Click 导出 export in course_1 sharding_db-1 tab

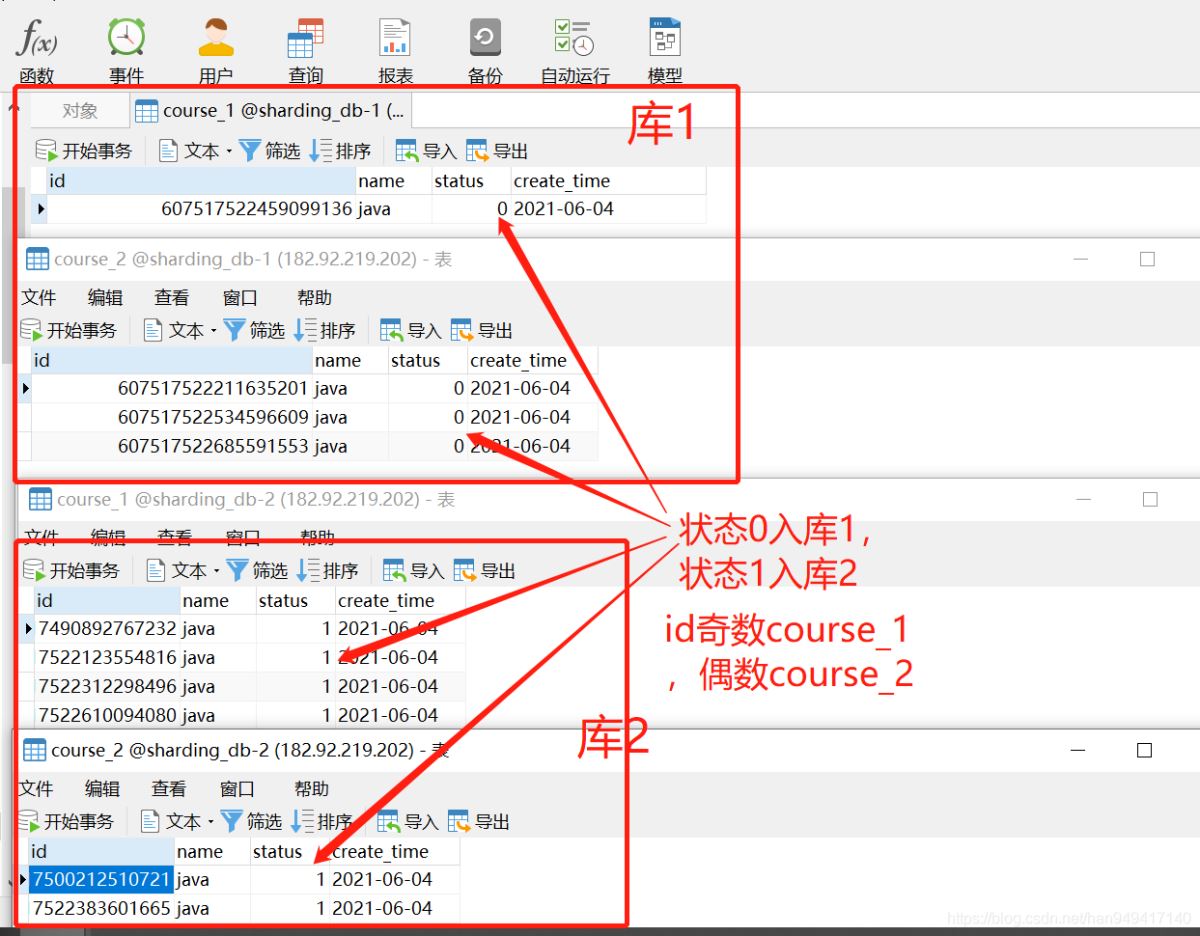pos(497,151)
